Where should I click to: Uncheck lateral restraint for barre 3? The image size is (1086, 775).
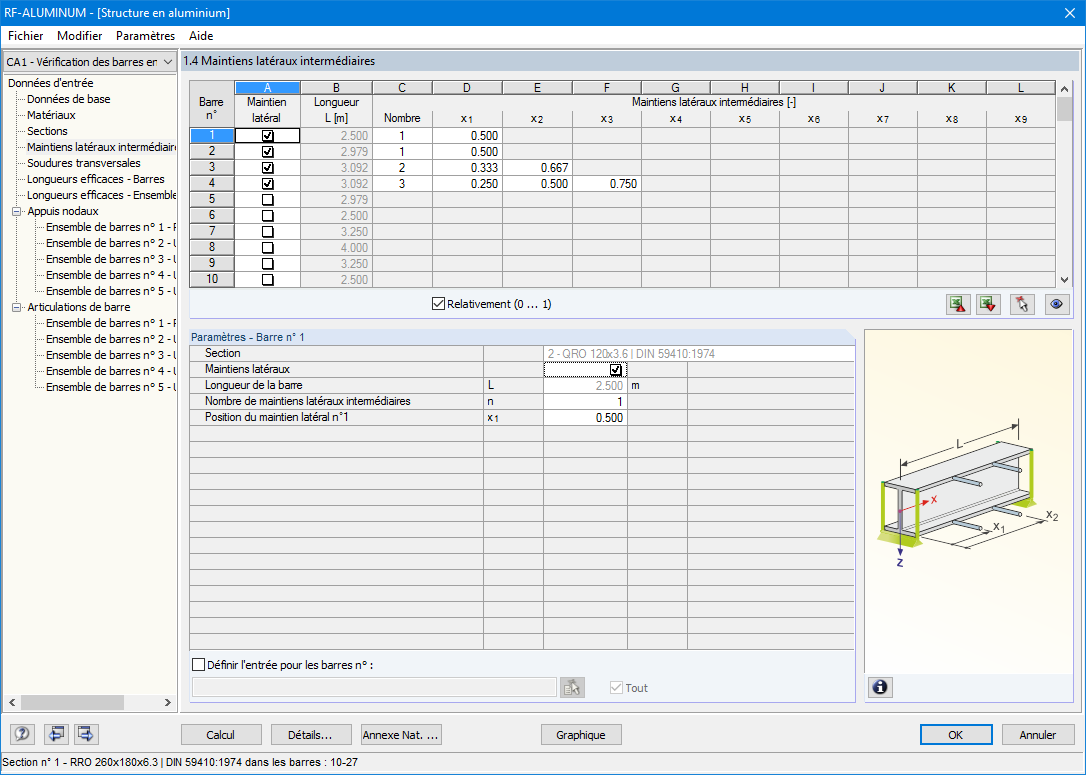tap(267, 168)
